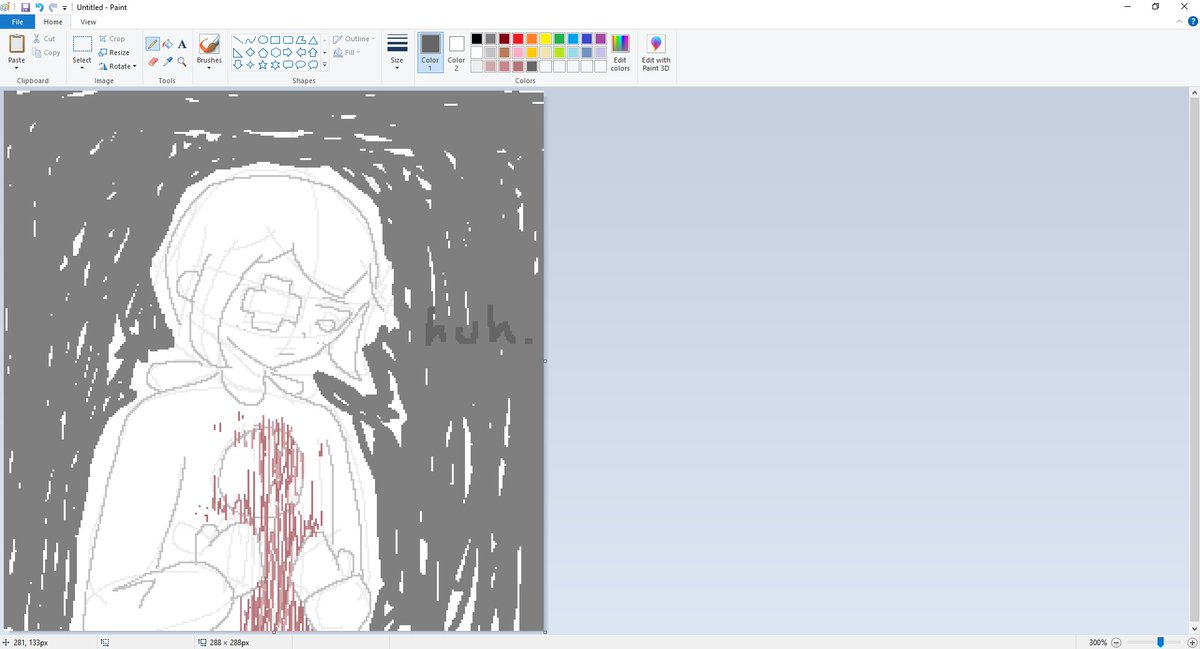Choose the Up arrow shape
The image size is (1200, 649).
(313, 52)
